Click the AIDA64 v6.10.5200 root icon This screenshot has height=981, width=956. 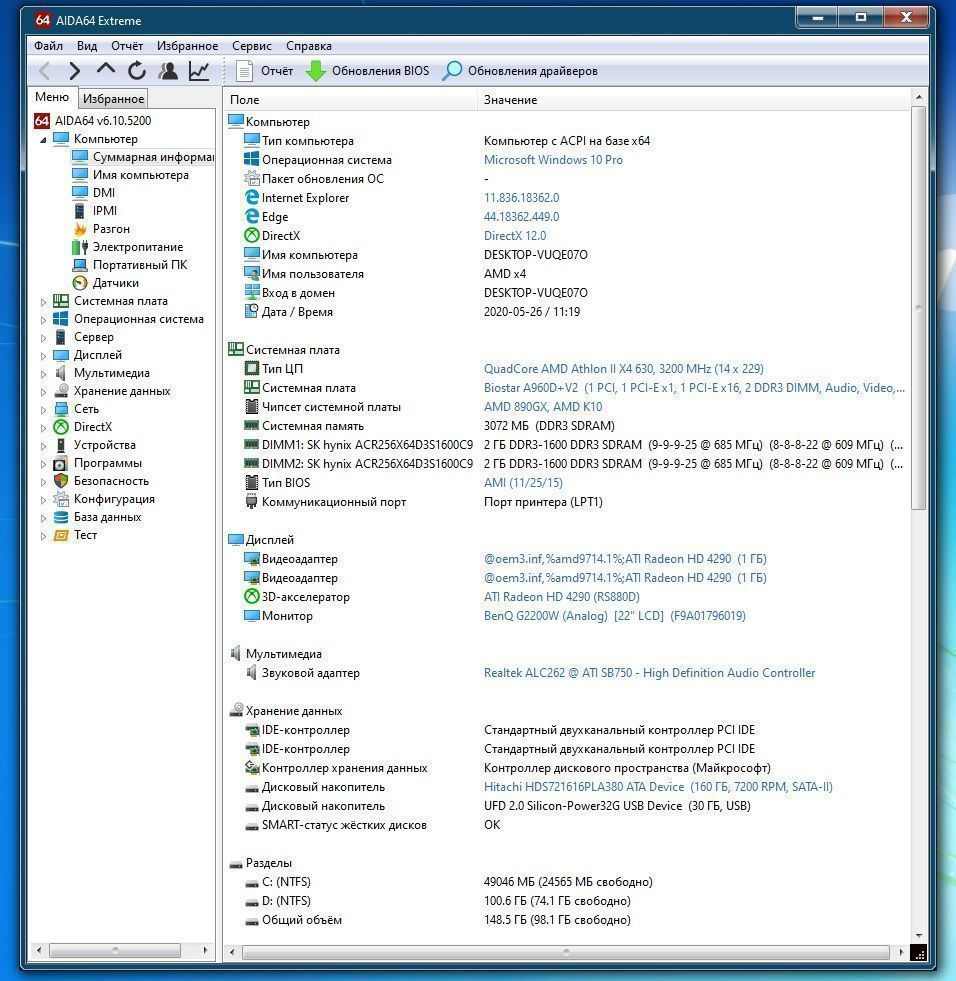42,120
